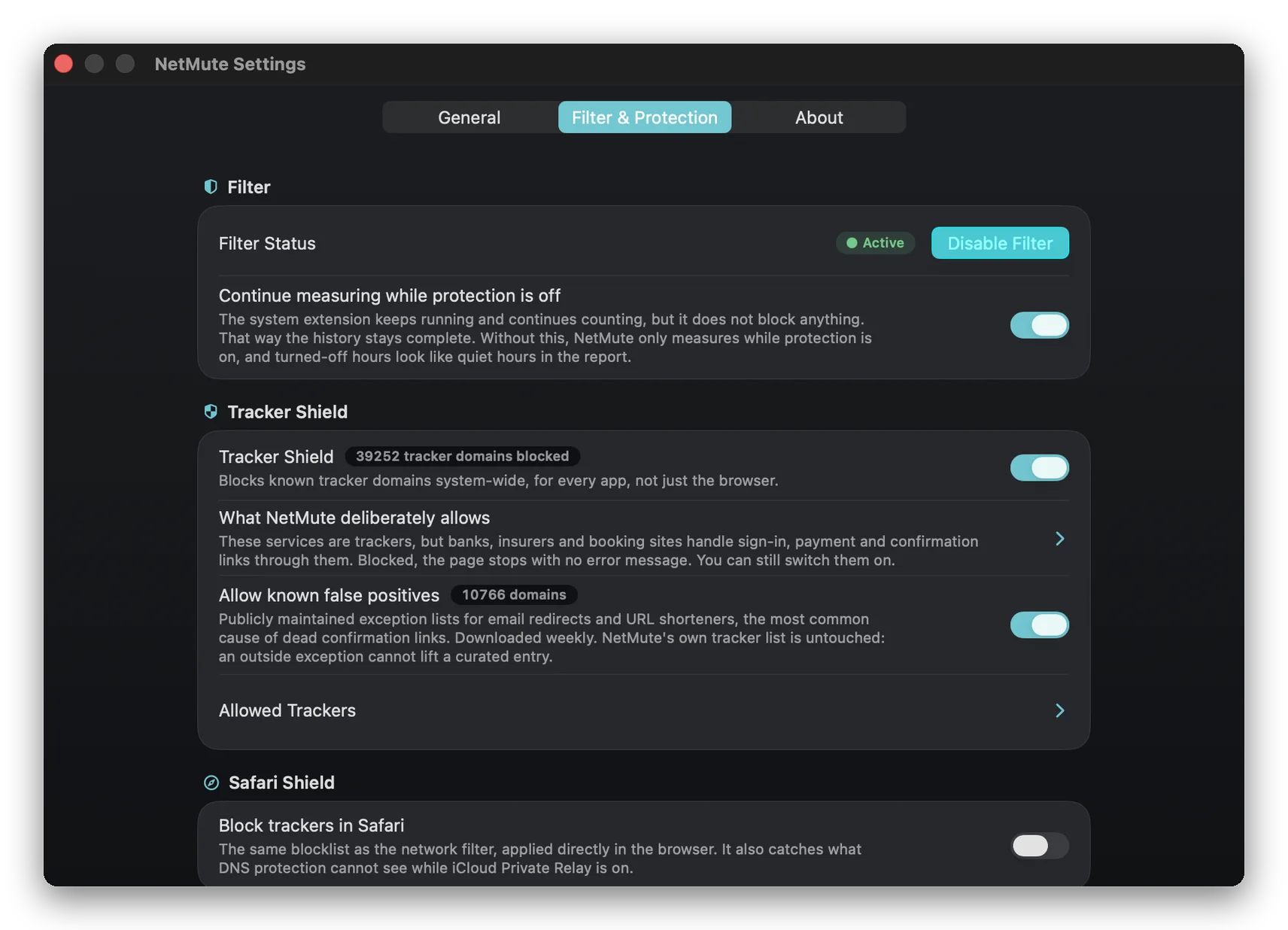This screenshot has width=1288, height=930.
Task: Click the '10766 domains' badge
Action: coord(514,594)
